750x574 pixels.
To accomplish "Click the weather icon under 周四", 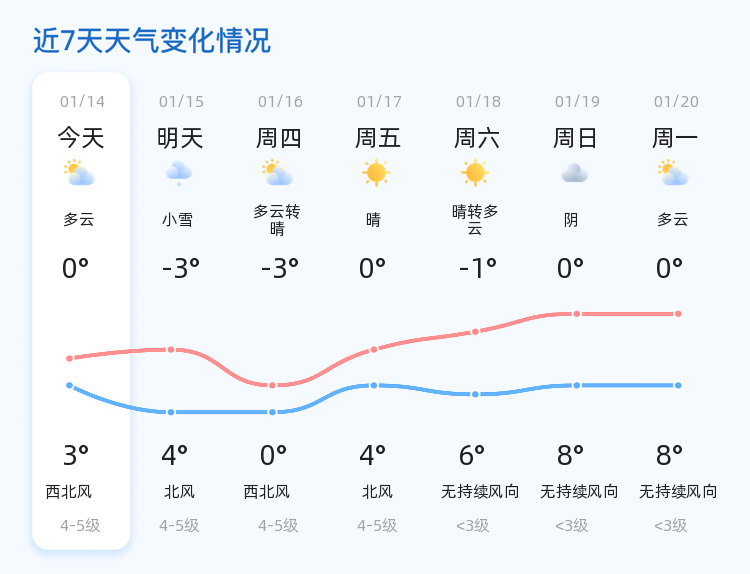I will [x=277, y=173].
